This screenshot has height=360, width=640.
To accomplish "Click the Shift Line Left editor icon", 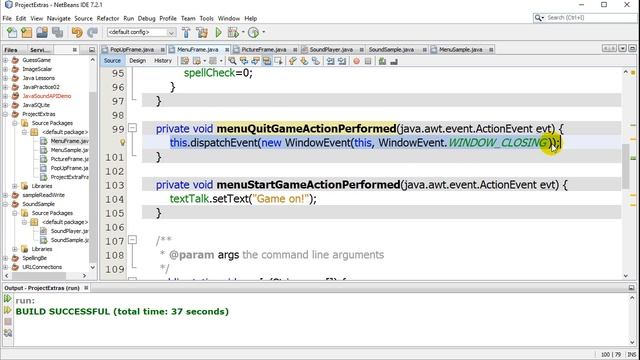I will 330,61.
